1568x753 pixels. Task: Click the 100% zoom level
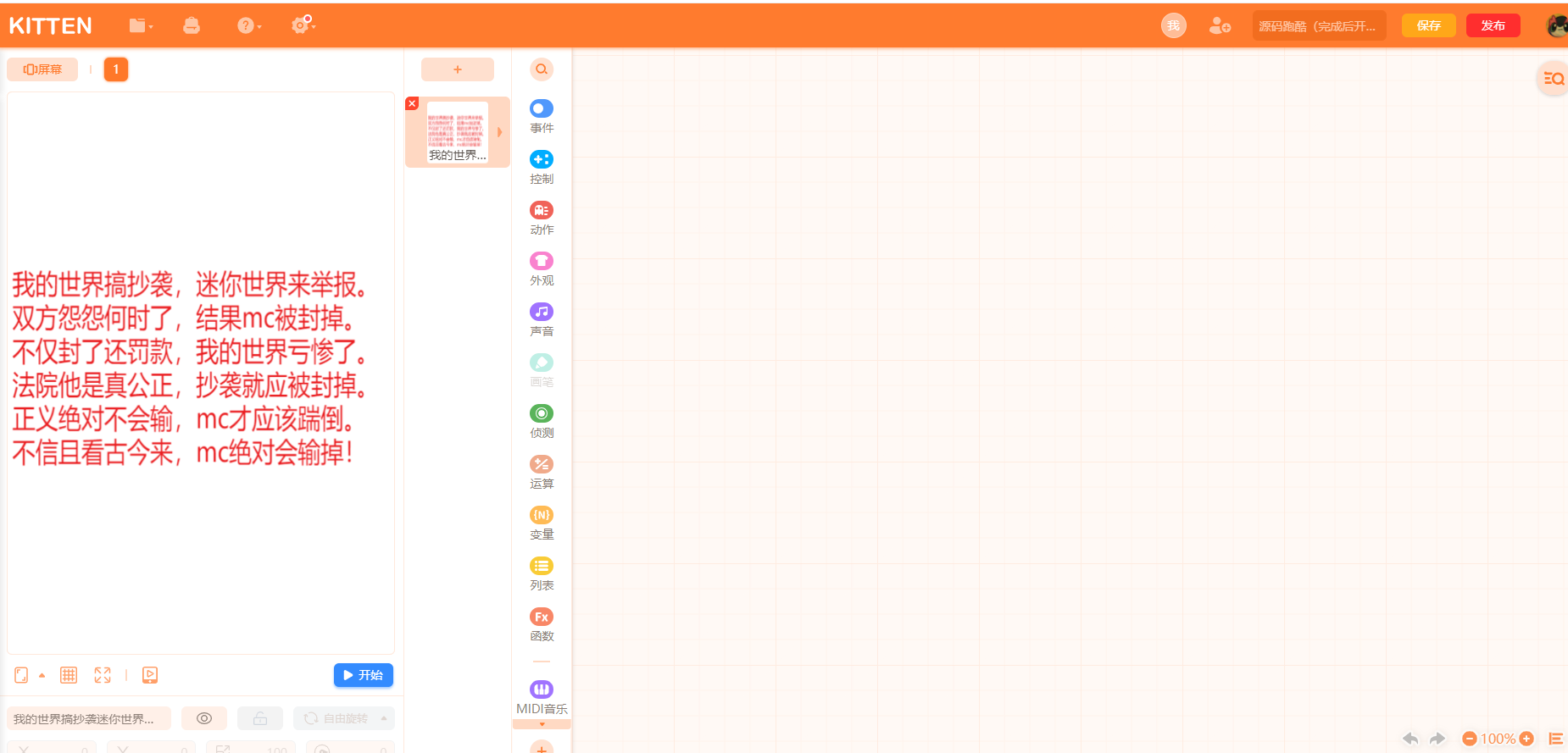click(x=1498, y=739)
